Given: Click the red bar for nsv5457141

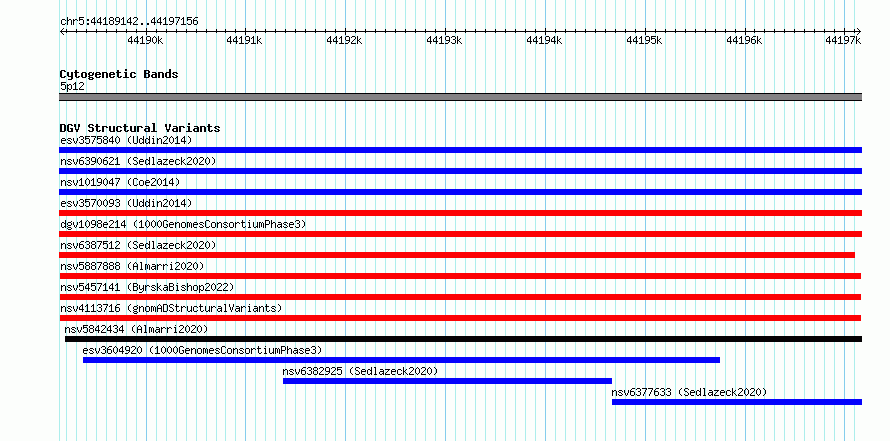Looking at the screenshot, I should [460, 297].
